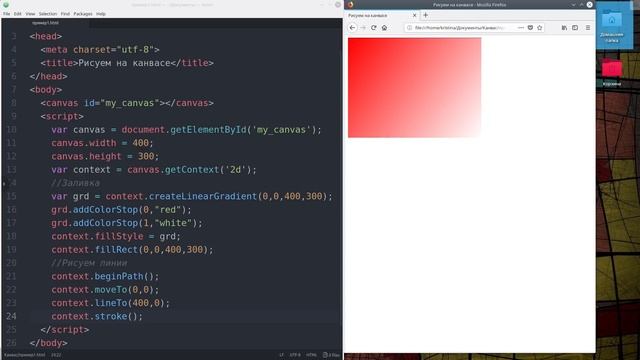Click Firefox logo in window title bar
Image resolution: width=640 pixels, height=360 pixels.
tap(350, 4)
